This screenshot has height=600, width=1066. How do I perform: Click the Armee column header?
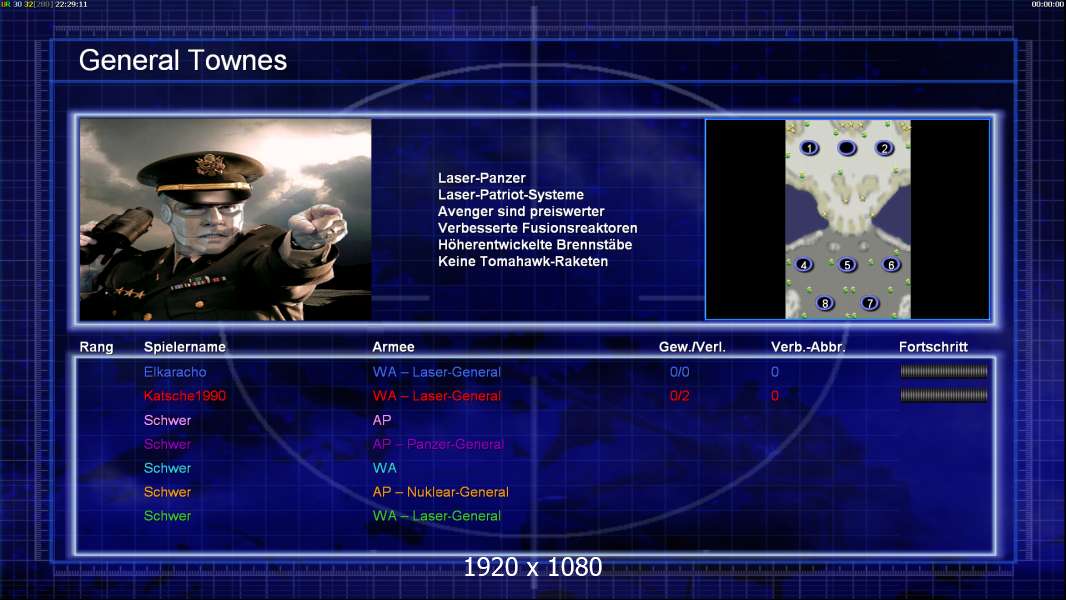pos(393,347)
